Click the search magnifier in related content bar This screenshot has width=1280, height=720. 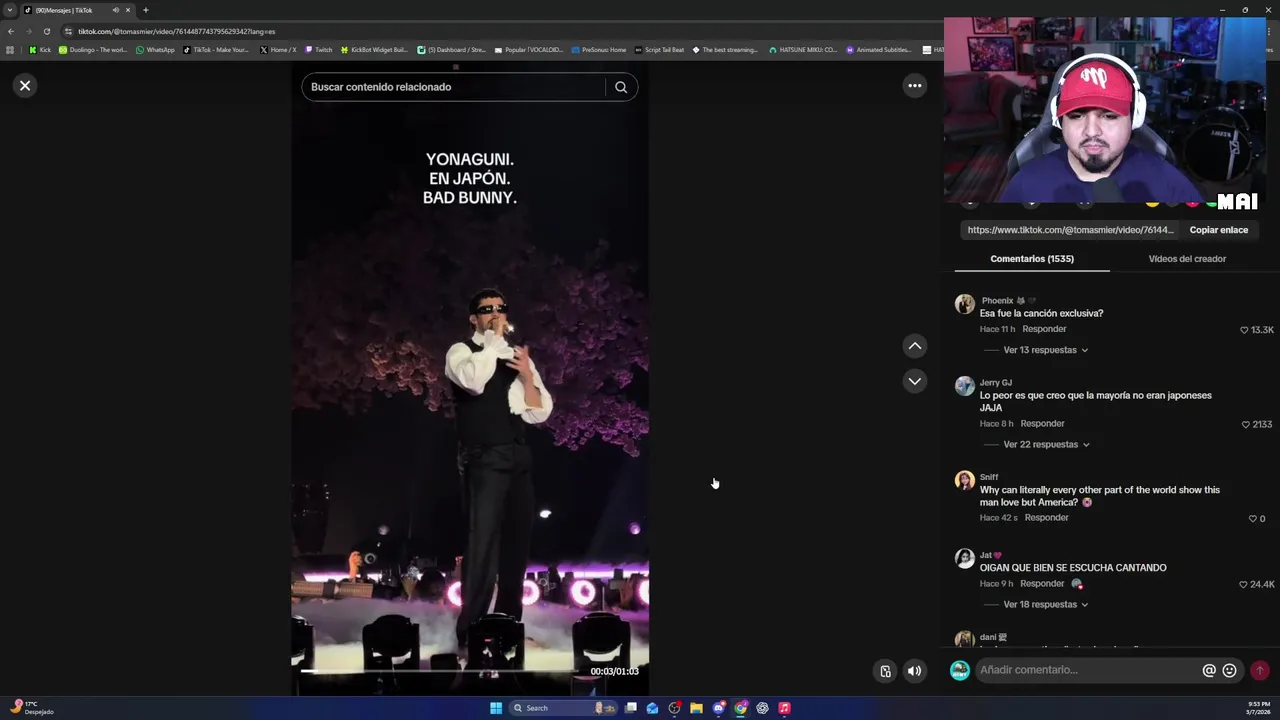point(621,87)
